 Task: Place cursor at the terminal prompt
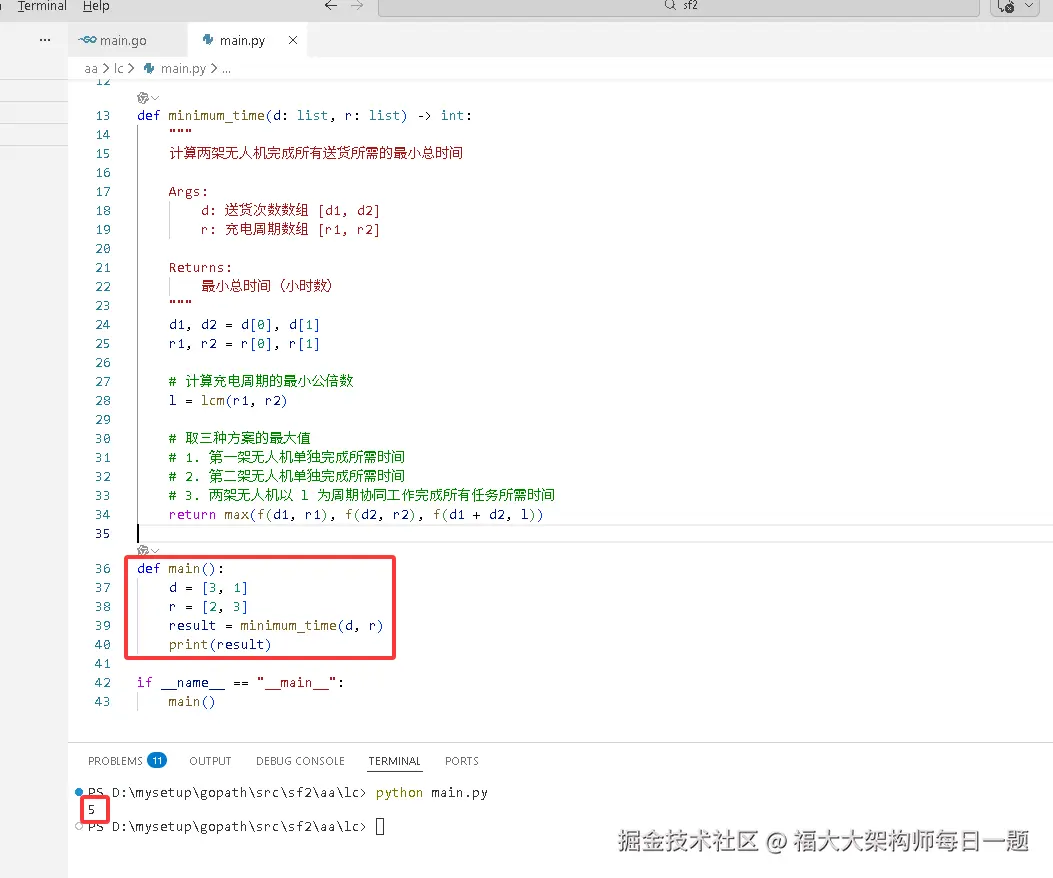coord(382,826)
